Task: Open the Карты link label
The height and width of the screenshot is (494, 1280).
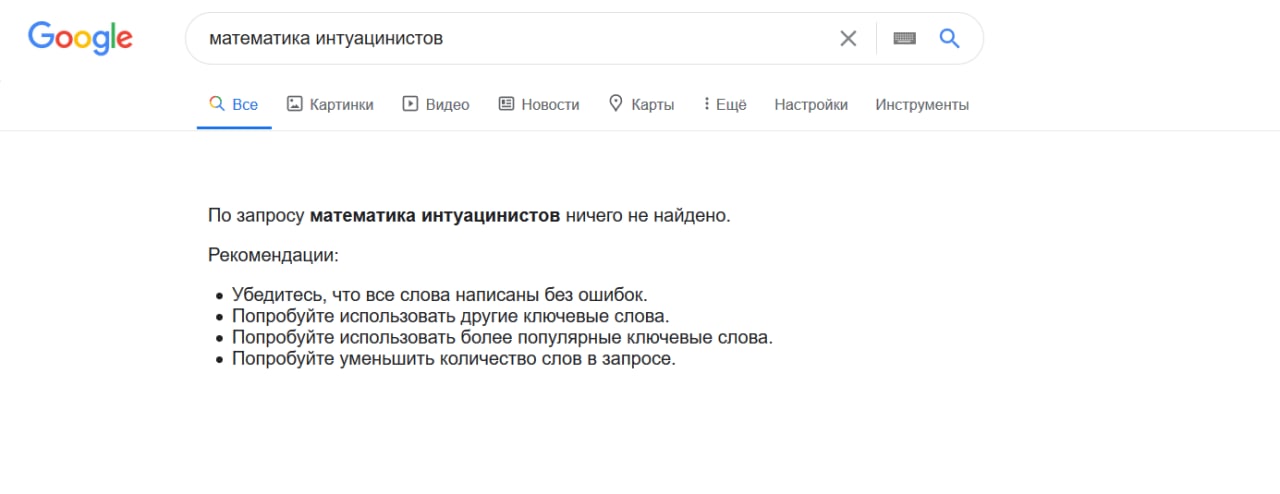Action: [x=653, y=105]
